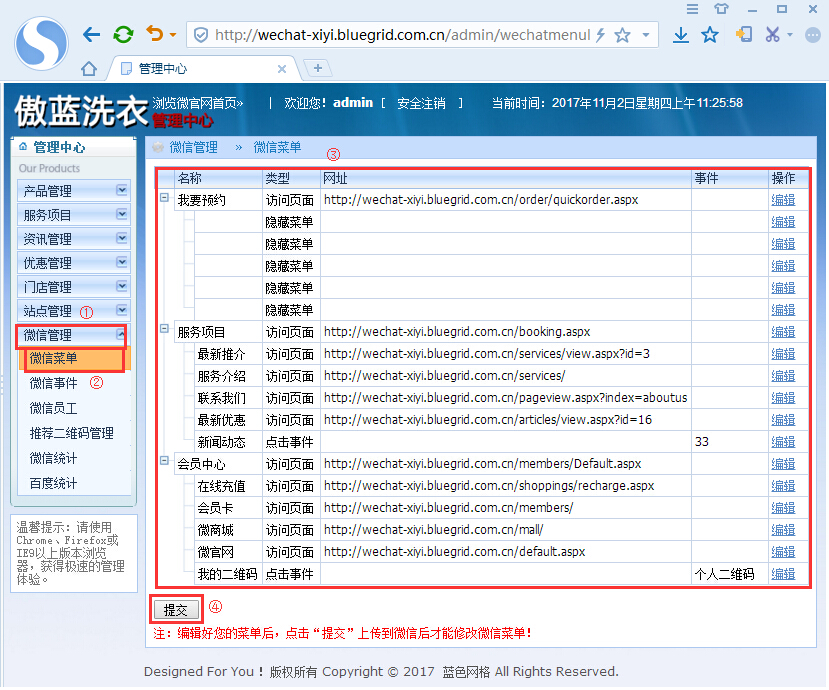
Task: Click the home icon below the toolbar
Action: [91, 70]
